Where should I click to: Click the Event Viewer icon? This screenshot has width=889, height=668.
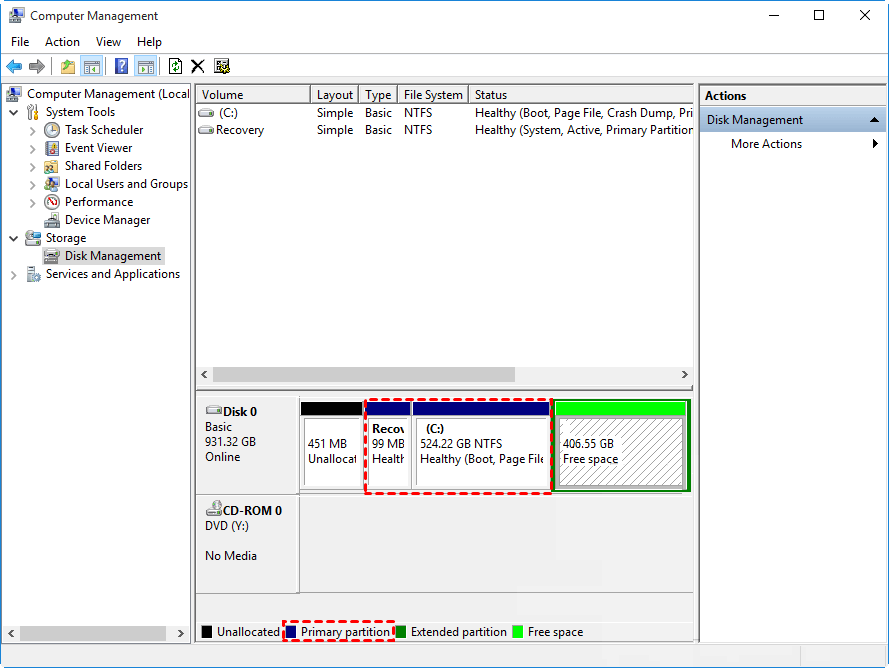pyautogui.click(x=52, y=148)
